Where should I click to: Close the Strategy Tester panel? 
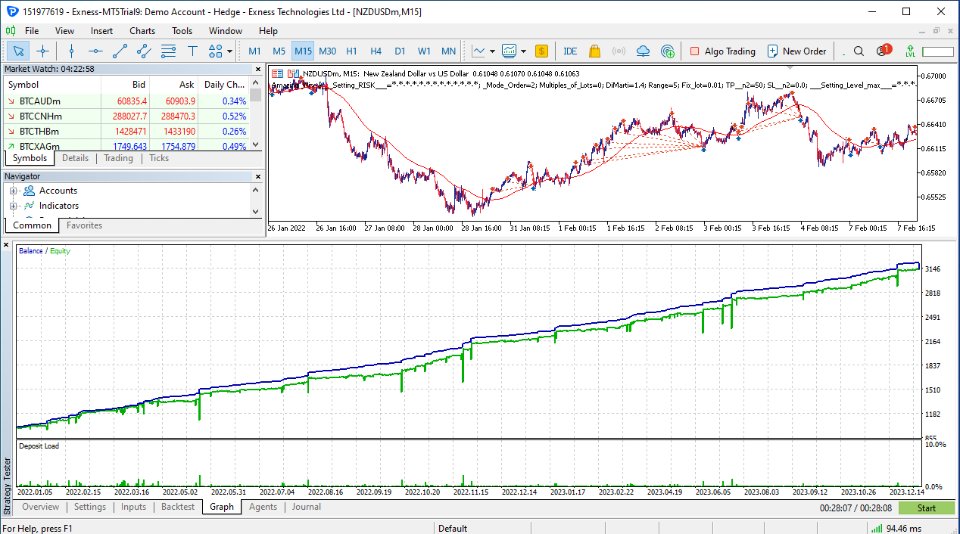click(x=6, y=245)
